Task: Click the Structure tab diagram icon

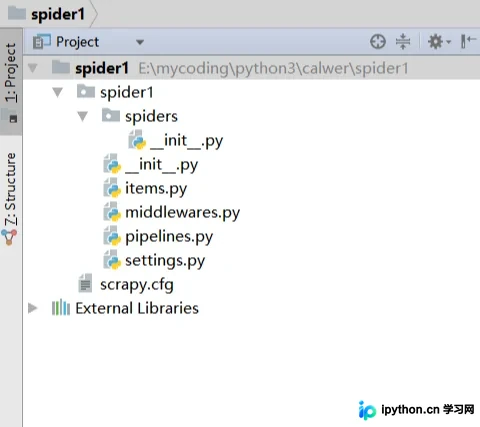Action: (9, 238)
